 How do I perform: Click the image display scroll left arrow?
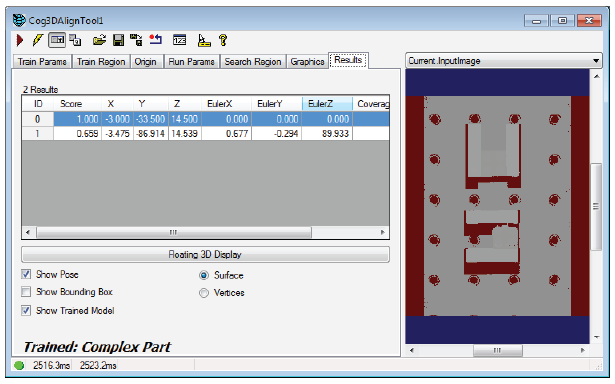411,350
